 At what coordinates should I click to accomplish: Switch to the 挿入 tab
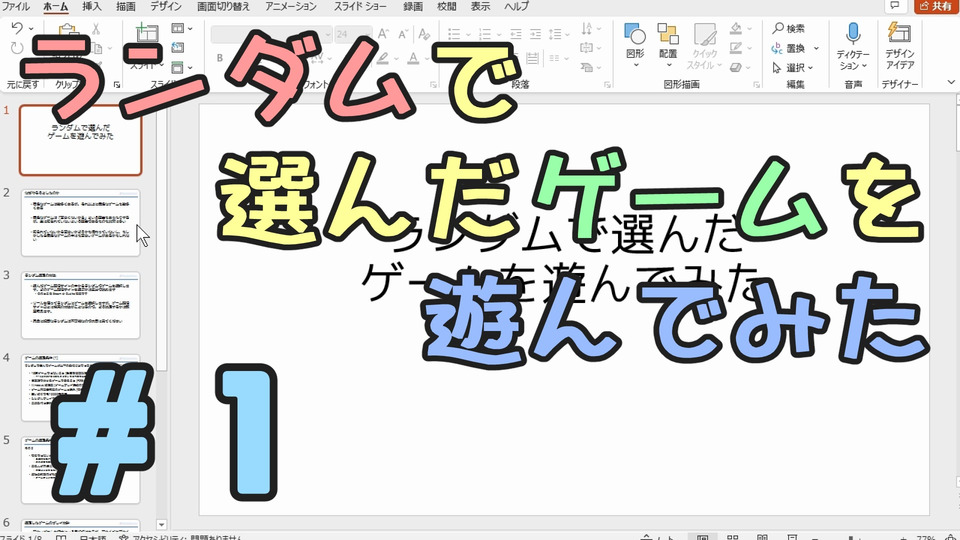point(91,6)
